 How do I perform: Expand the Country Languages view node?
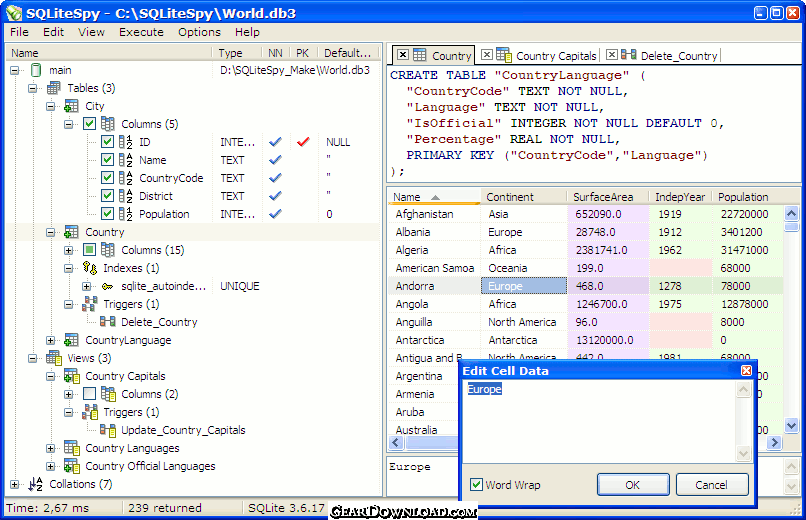point(50,448)
